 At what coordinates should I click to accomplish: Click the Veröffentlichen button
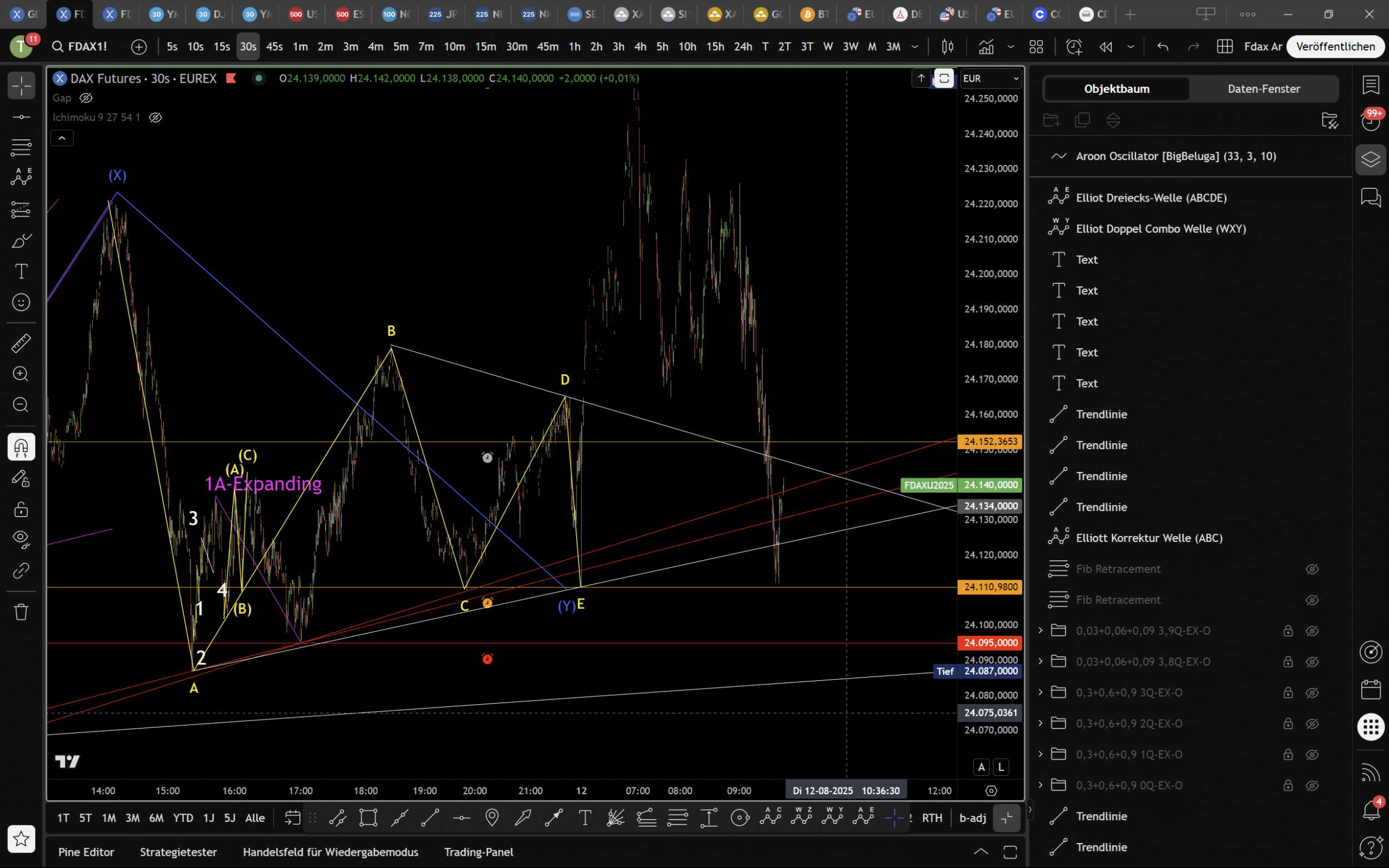coord(1335,47)
